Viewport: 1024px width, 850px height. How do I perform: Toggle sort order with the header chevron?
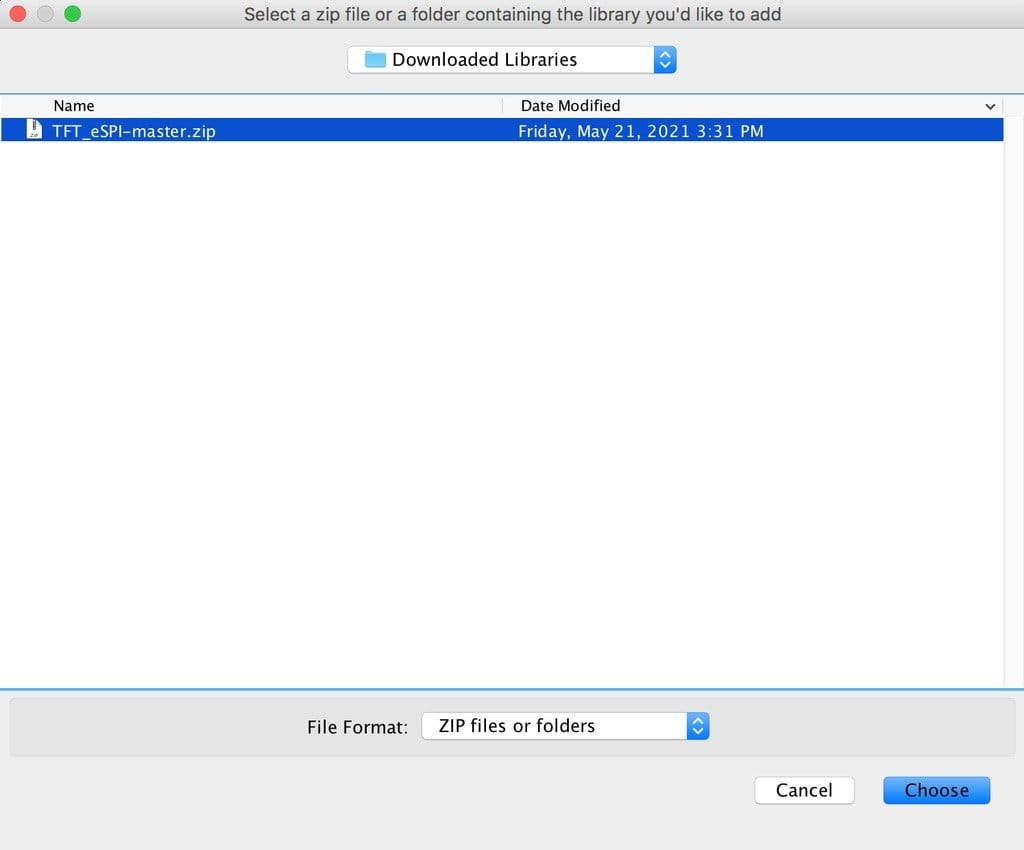[990, 106]
